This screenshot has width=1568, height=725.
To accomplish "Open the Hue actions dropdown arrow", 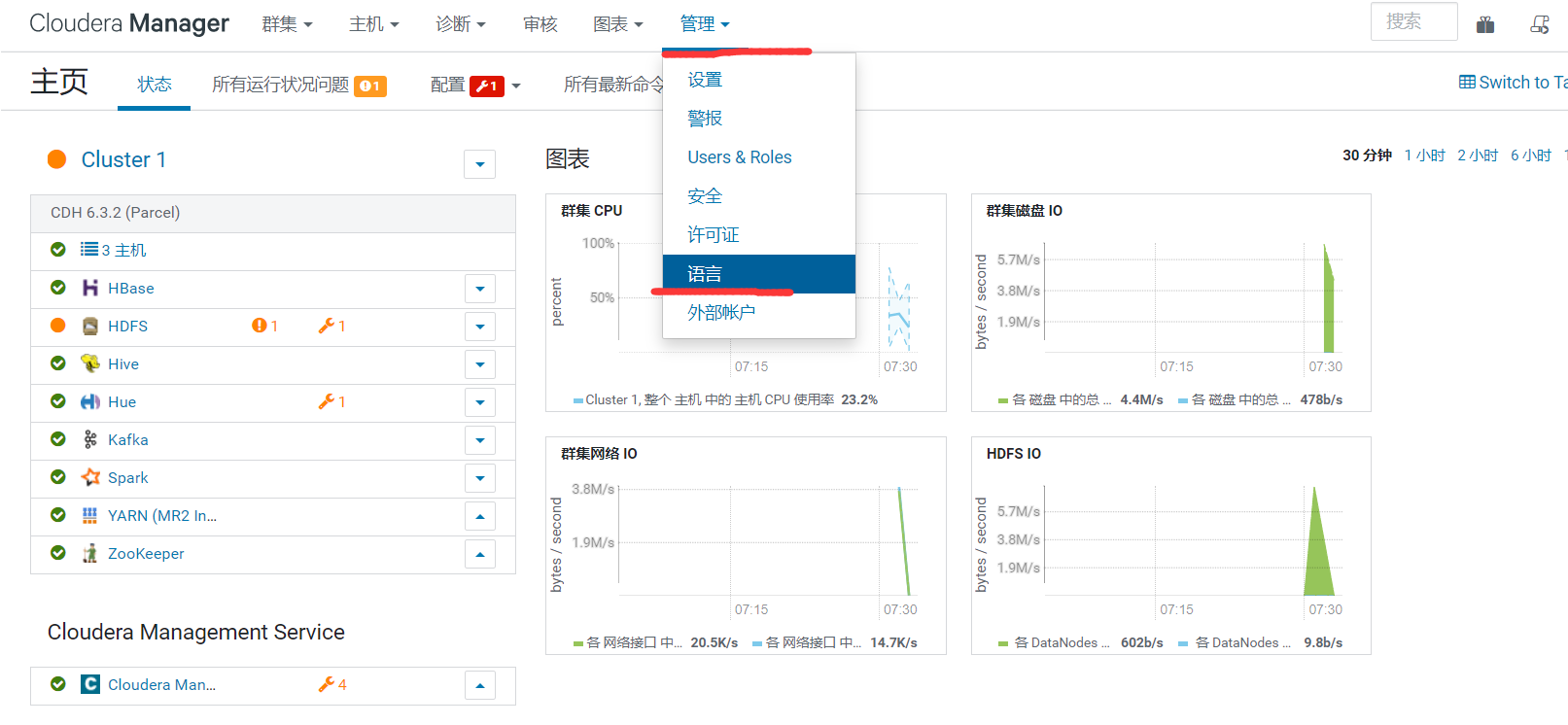I will coord(480,402).
